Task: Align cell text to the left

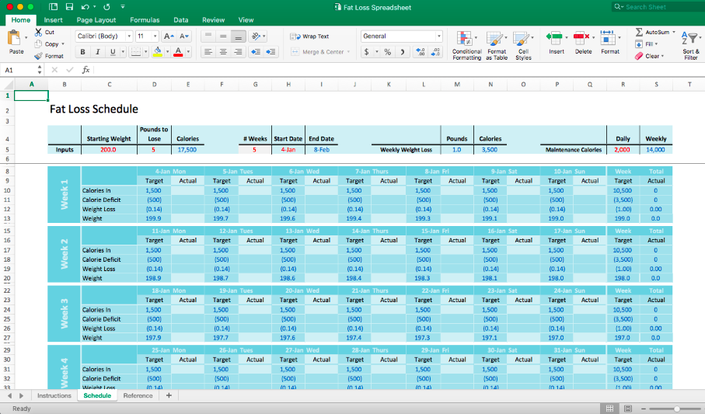Action: [208, 52]
